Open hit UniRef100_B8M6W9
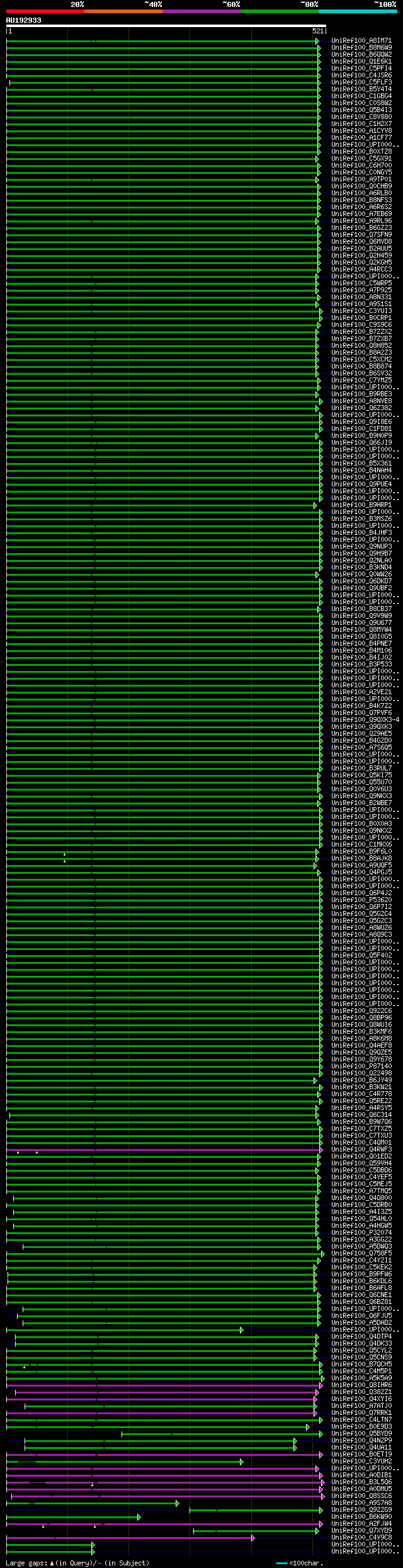Screen dimensions: 403x1568 (361, 48)
